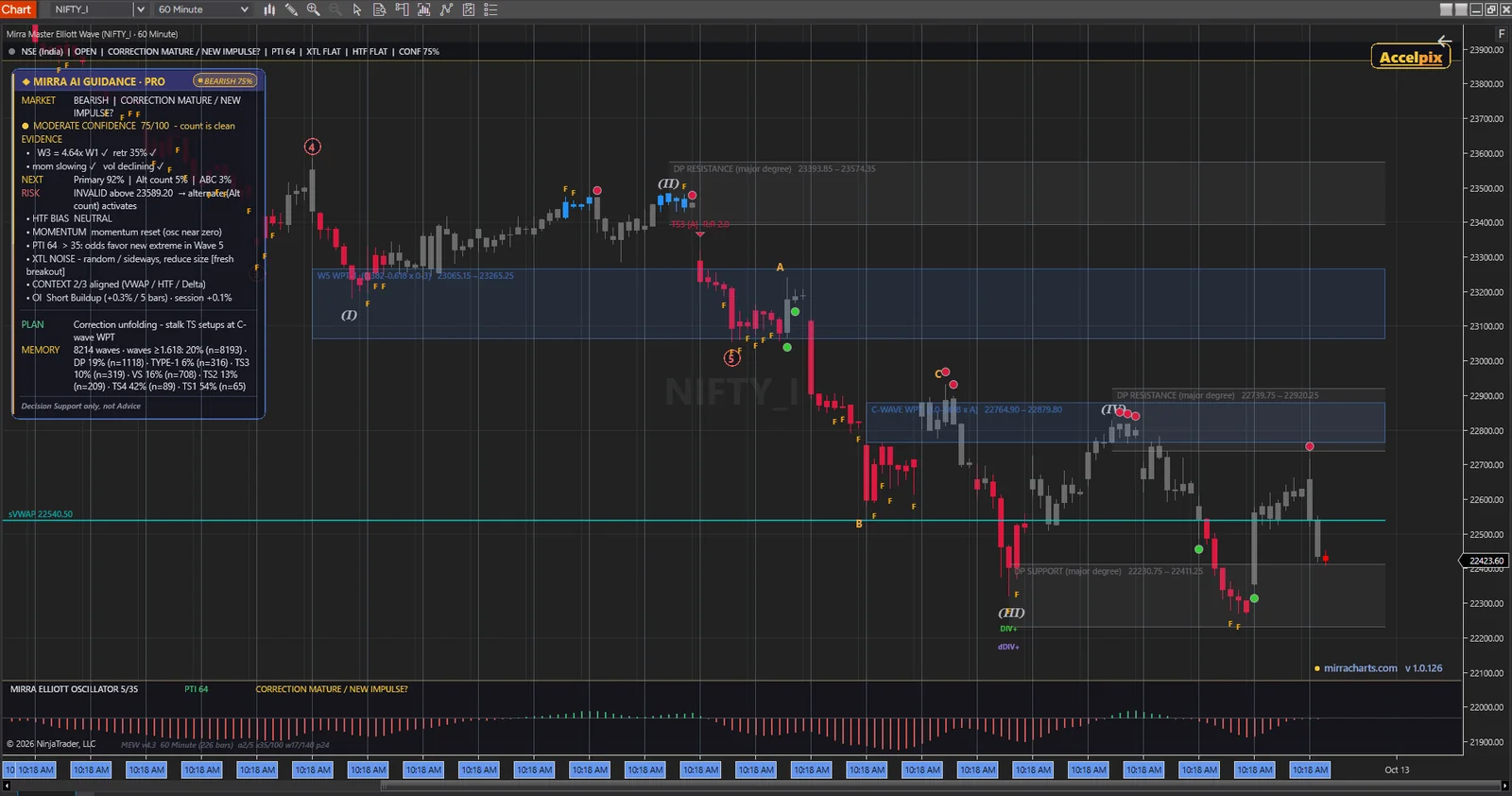This screenshot has height=796, width=1512.
Task: Click the circled 4 wave label
Action: [313, 147]
